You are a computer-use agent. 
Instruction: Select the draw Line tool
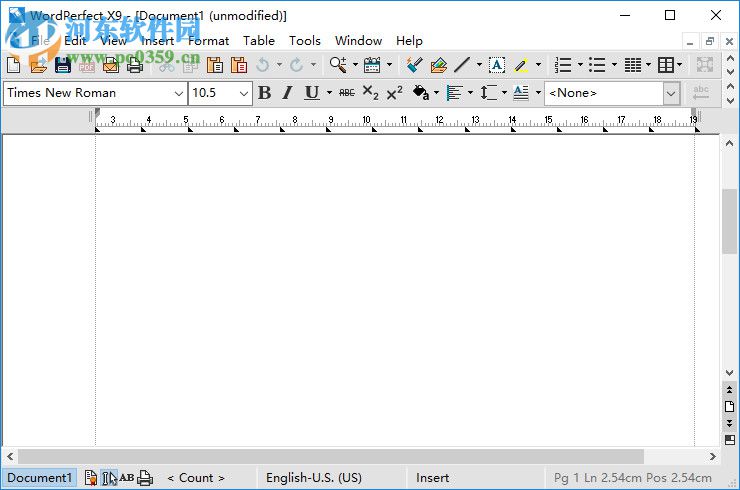coord(462,65)
